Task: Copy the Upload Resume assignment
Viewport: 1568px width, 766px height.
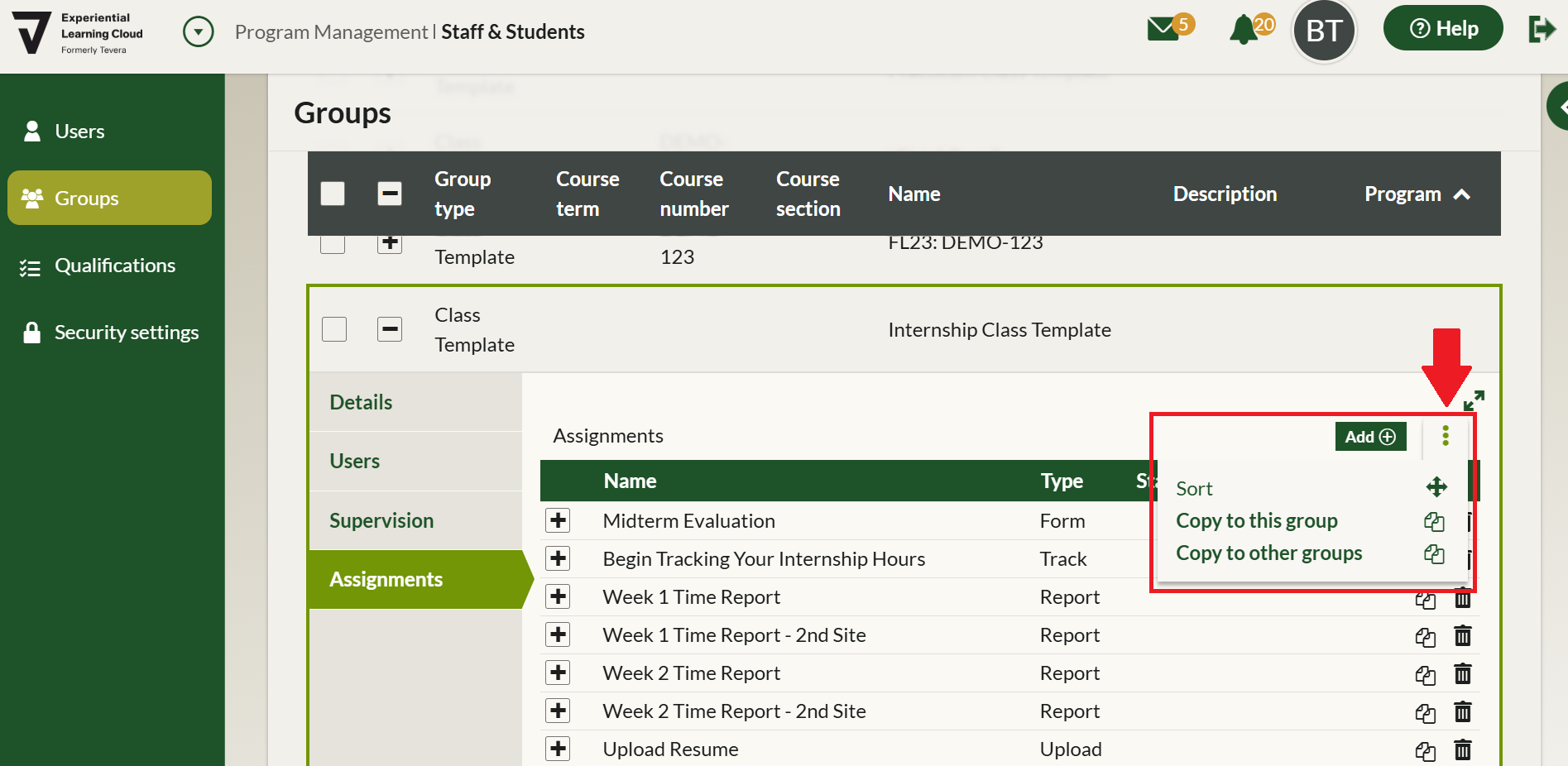Action: click(x=1425, y=751)
